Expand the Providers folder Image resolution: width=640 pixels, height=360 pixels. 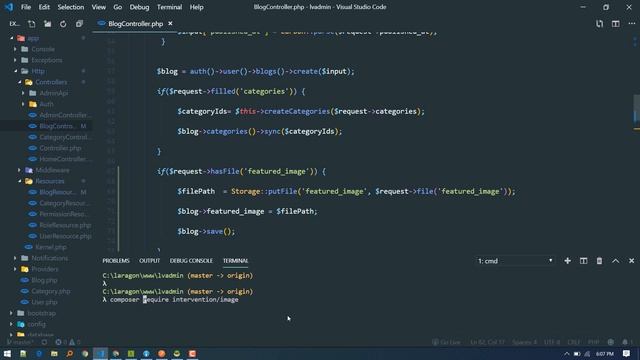[x=45, y=269]
